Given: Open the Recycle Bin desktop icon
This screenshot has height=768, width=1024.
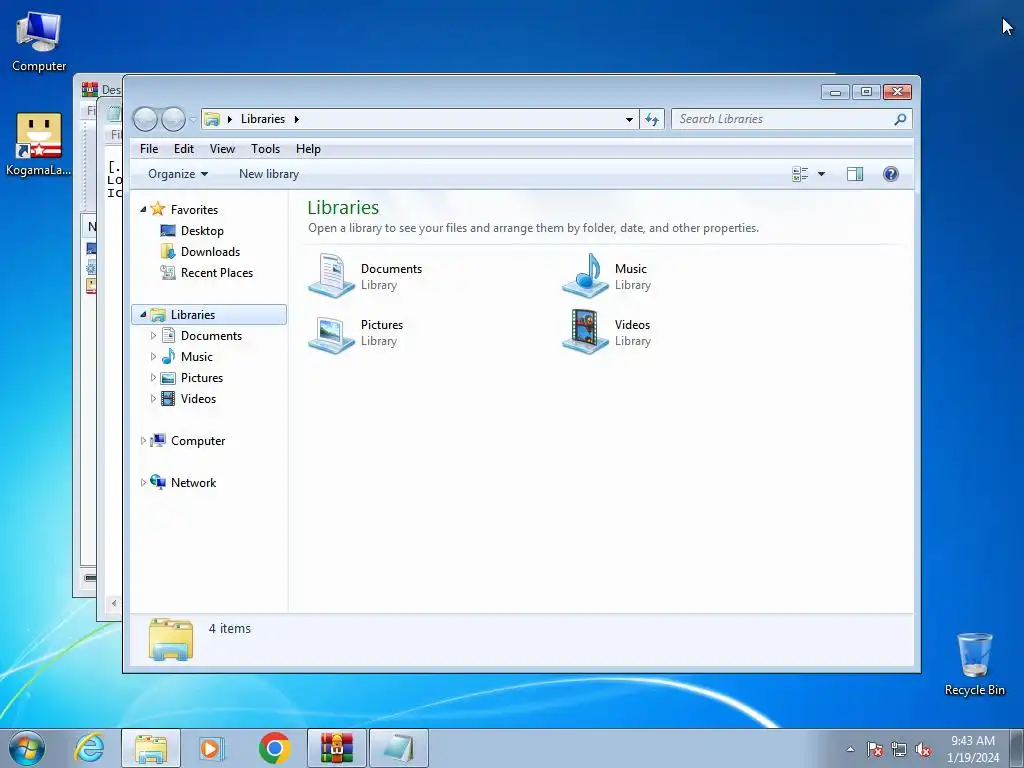Looking at the screenshot, I should (x=974, y=664).
